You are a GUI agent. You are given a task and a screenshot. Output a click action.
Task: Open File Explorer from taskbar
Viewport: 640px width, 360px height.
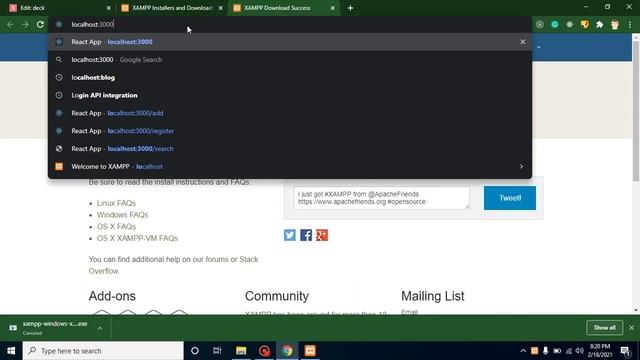241,351
